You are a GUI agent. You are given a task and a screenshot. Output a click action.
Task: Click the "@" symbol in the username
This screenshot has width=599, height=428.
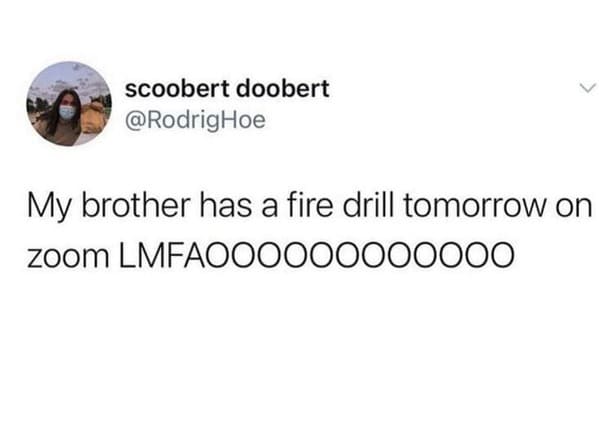pos(134,121)
